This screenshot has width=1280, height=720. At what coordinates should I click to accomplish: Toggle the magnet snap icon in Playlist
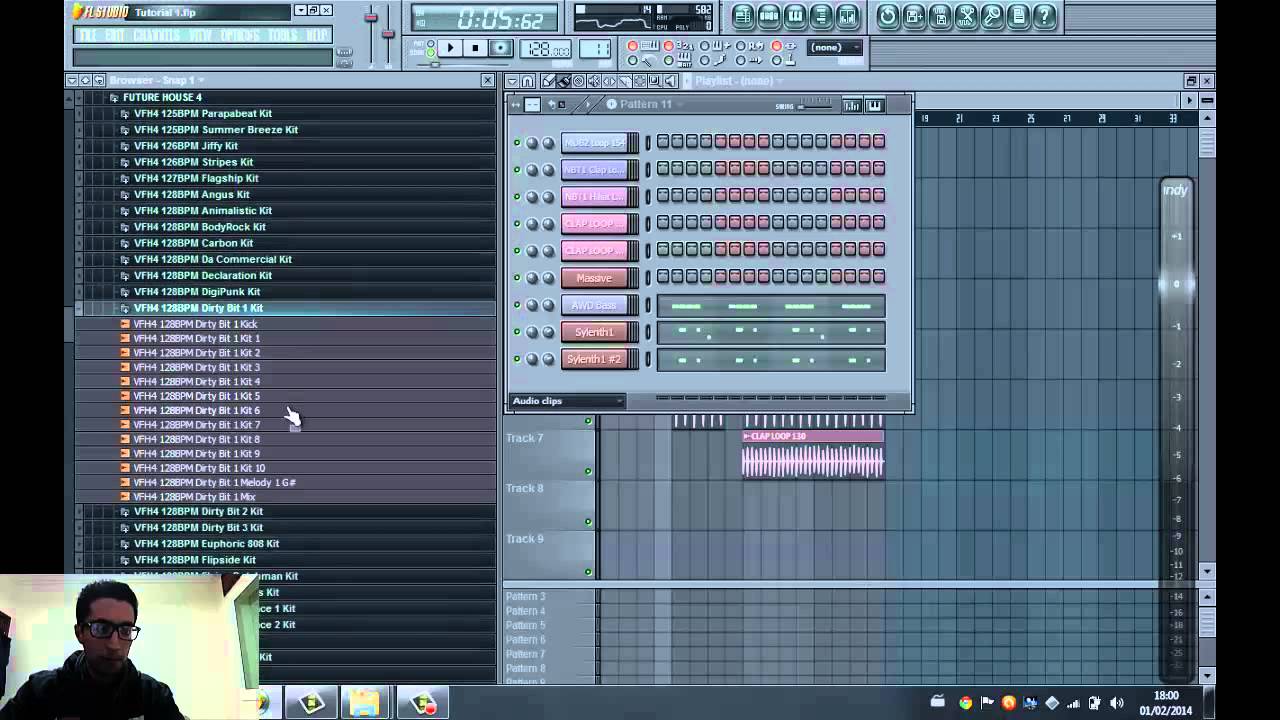pos(529,81)
